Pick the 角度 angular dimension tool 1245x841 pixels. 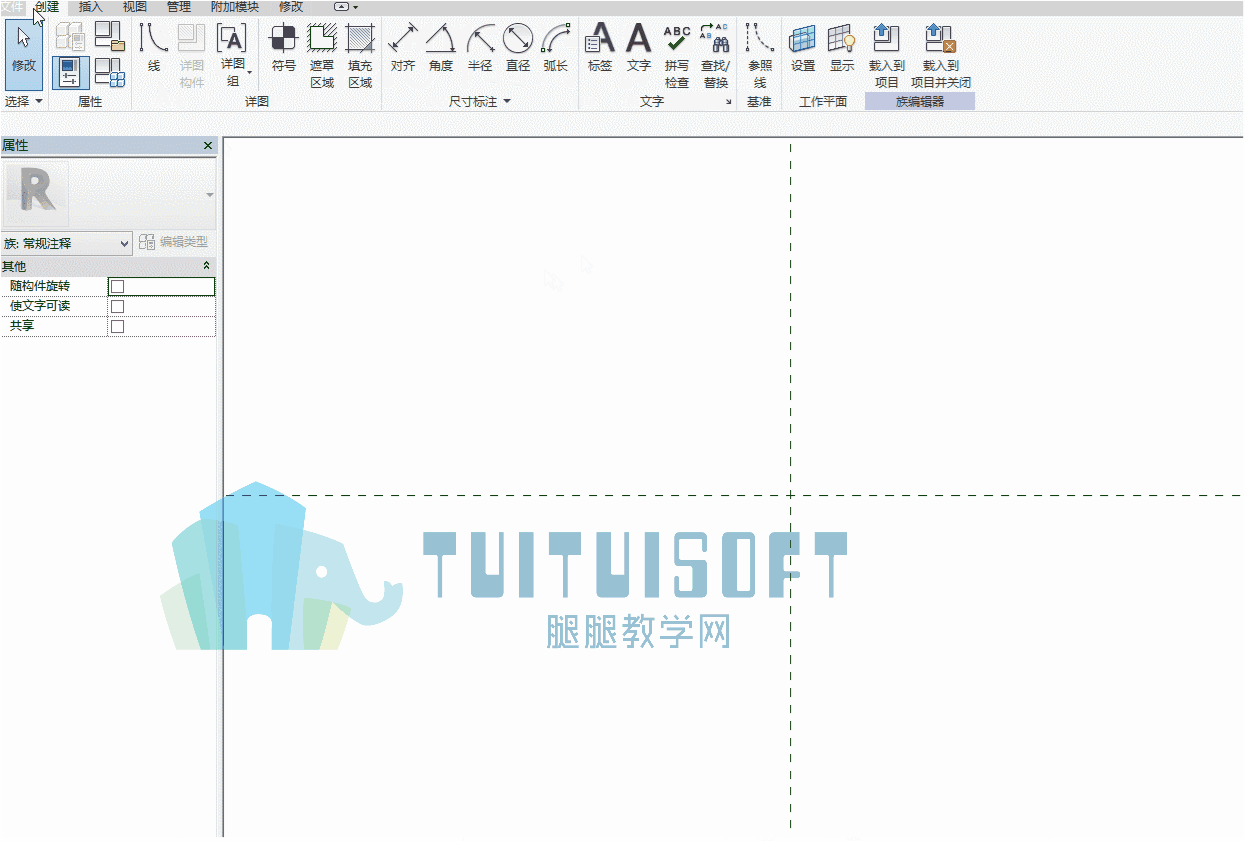point(441,50)
